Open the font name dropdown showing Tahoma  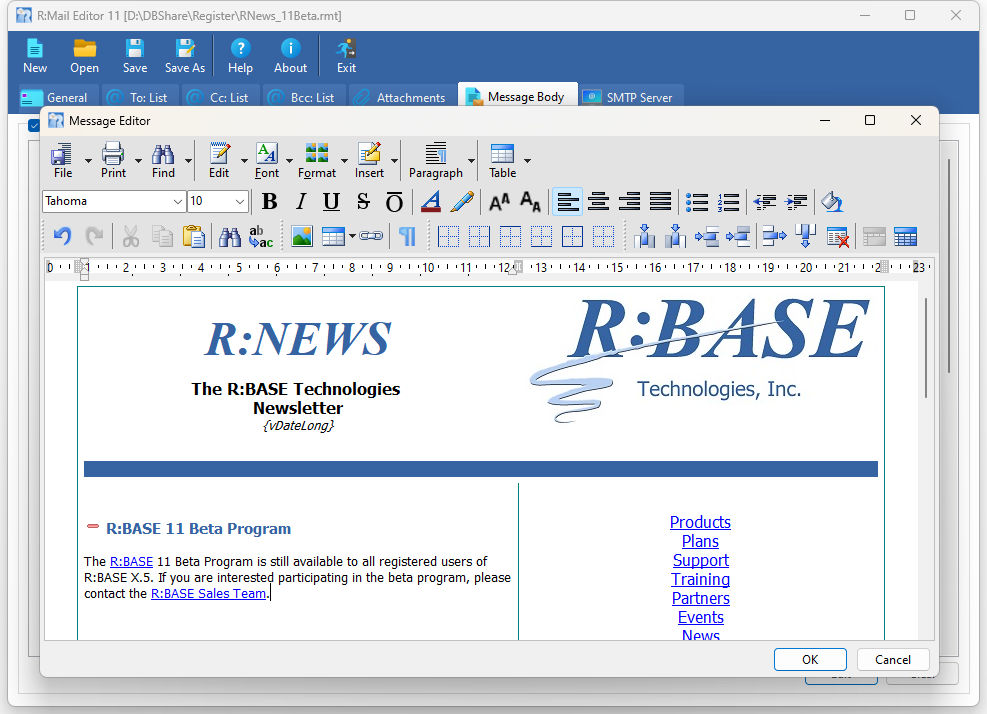[x=178, y=201]
